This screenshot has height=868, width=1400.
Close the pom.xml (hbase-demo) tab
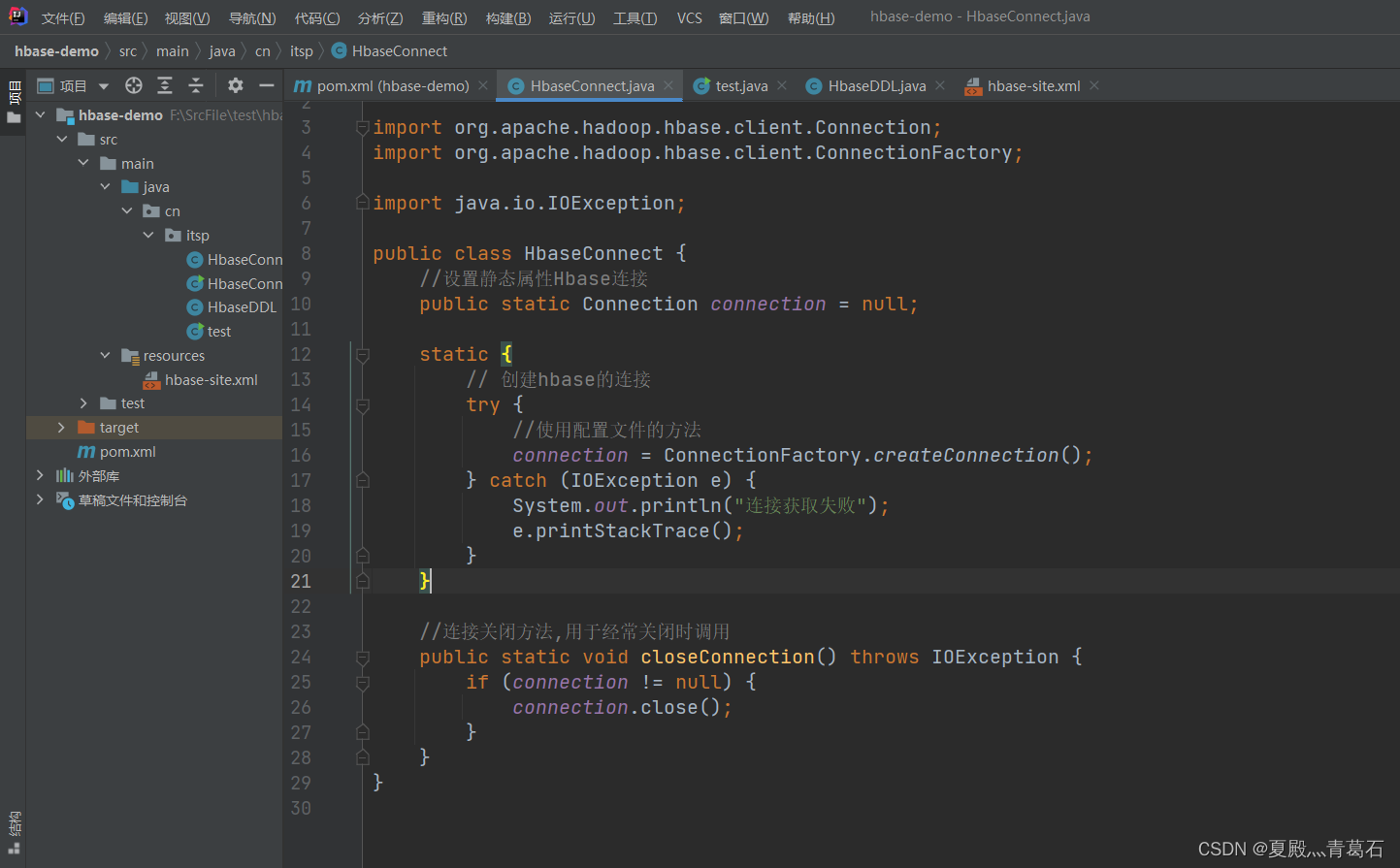[483, 85]
